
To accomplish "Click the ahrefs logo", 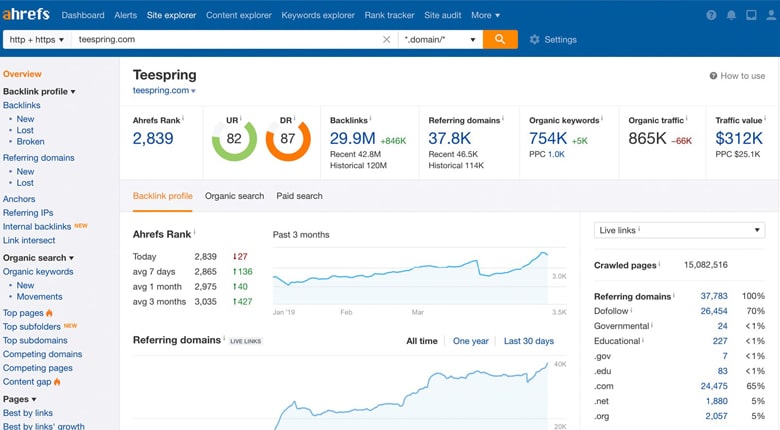I will tap(26, 14).
